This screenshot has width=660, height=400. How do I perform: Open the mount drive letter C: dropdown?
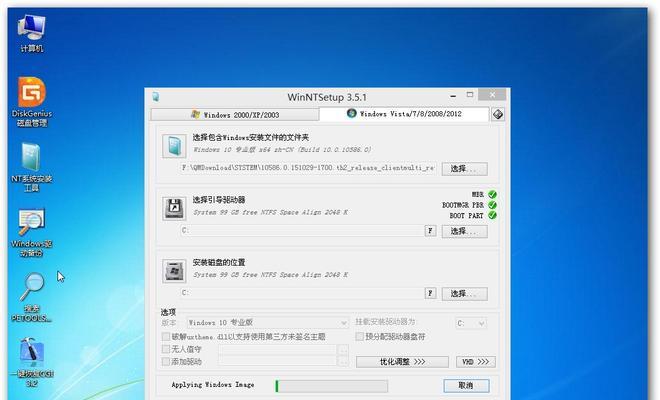coord(471,323)
